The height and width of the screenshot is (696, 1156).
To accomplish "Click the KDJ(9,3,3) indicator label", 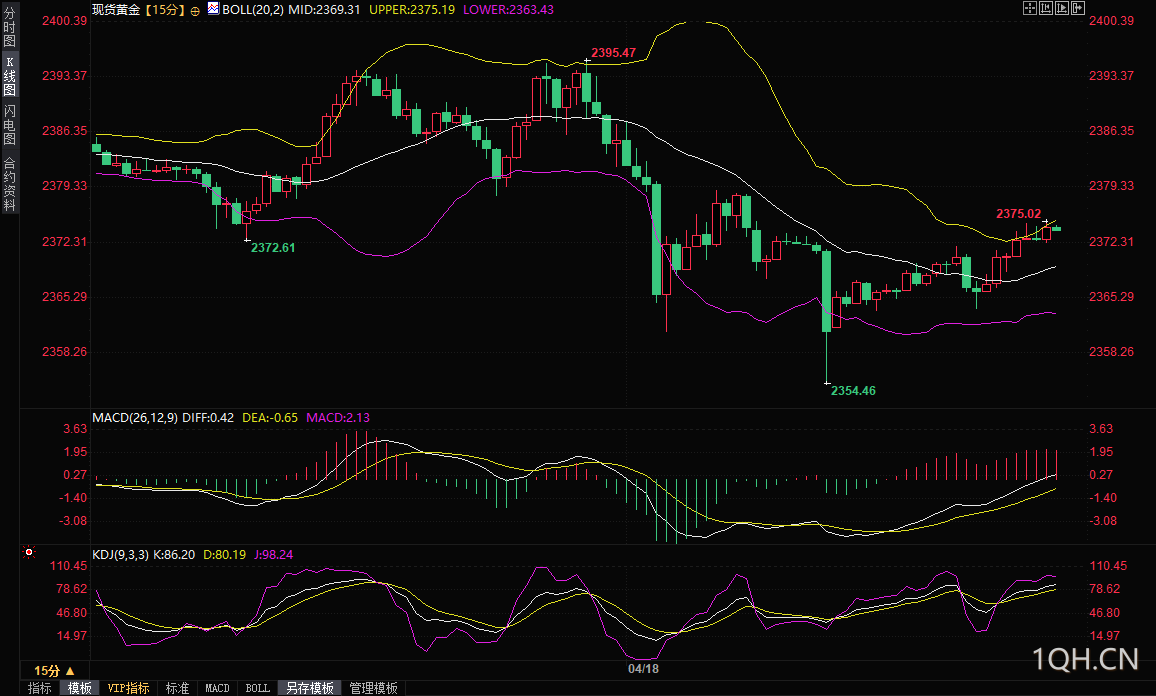I will click(x=120, y=554).
